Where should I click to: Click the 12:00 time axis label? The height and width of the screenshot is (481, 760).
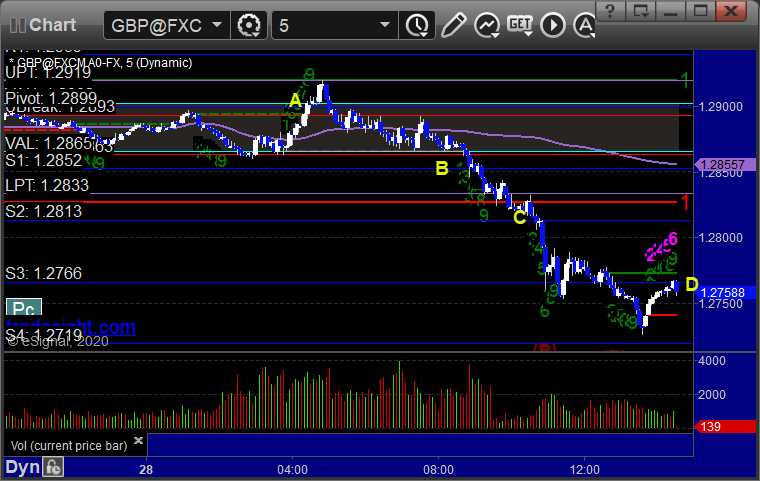click(x=585, y=469)
